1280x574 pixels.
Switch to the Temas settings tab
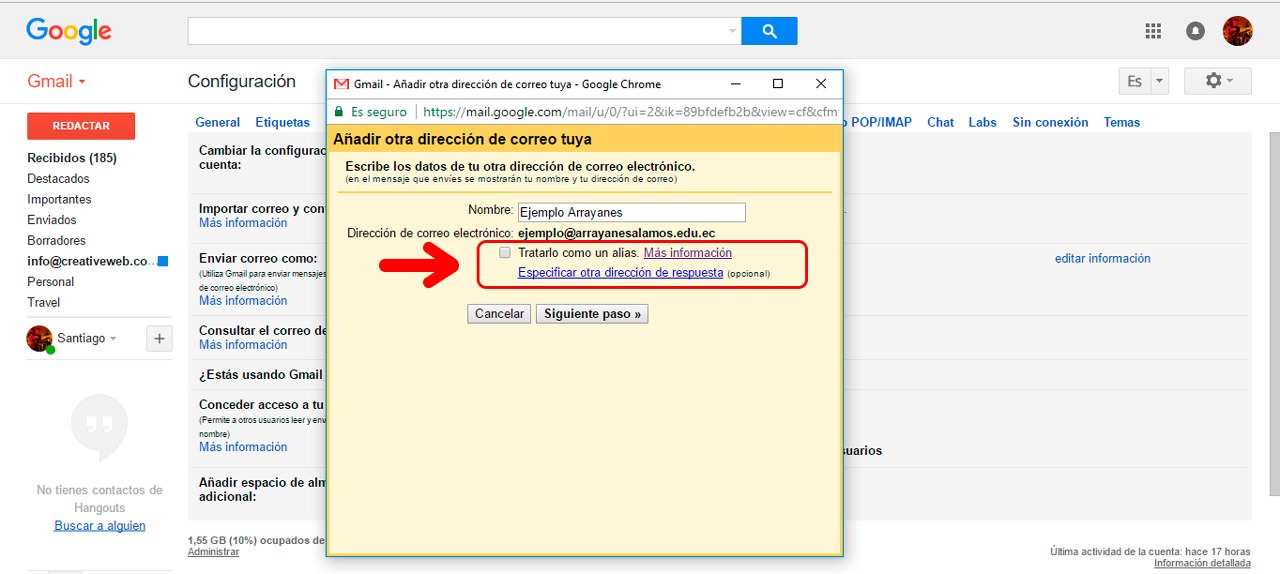1122,122
